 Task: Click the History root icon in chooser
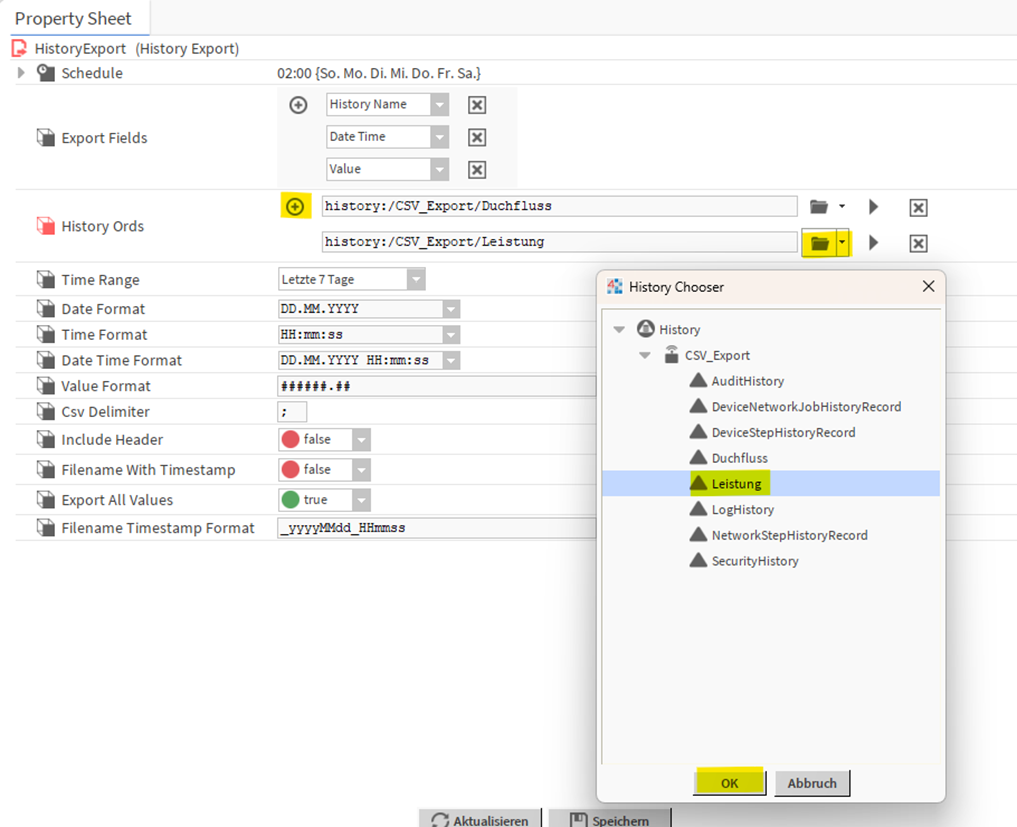(645, 329)
